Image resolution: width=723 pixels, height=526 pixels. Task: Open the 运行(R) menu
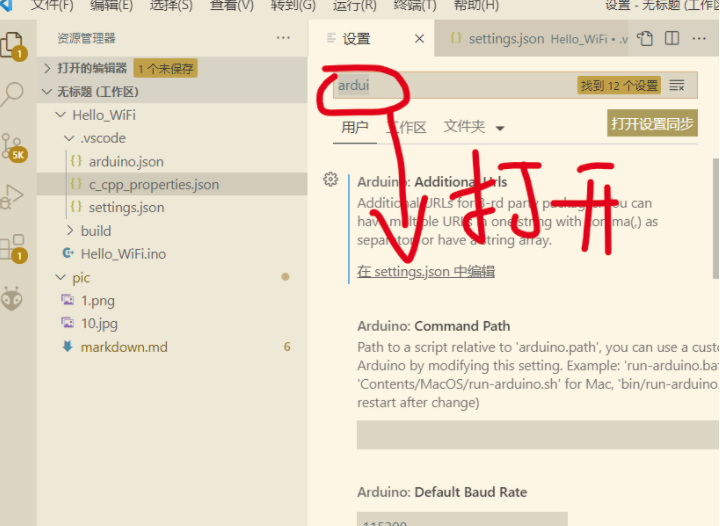(x=355, y=6)
